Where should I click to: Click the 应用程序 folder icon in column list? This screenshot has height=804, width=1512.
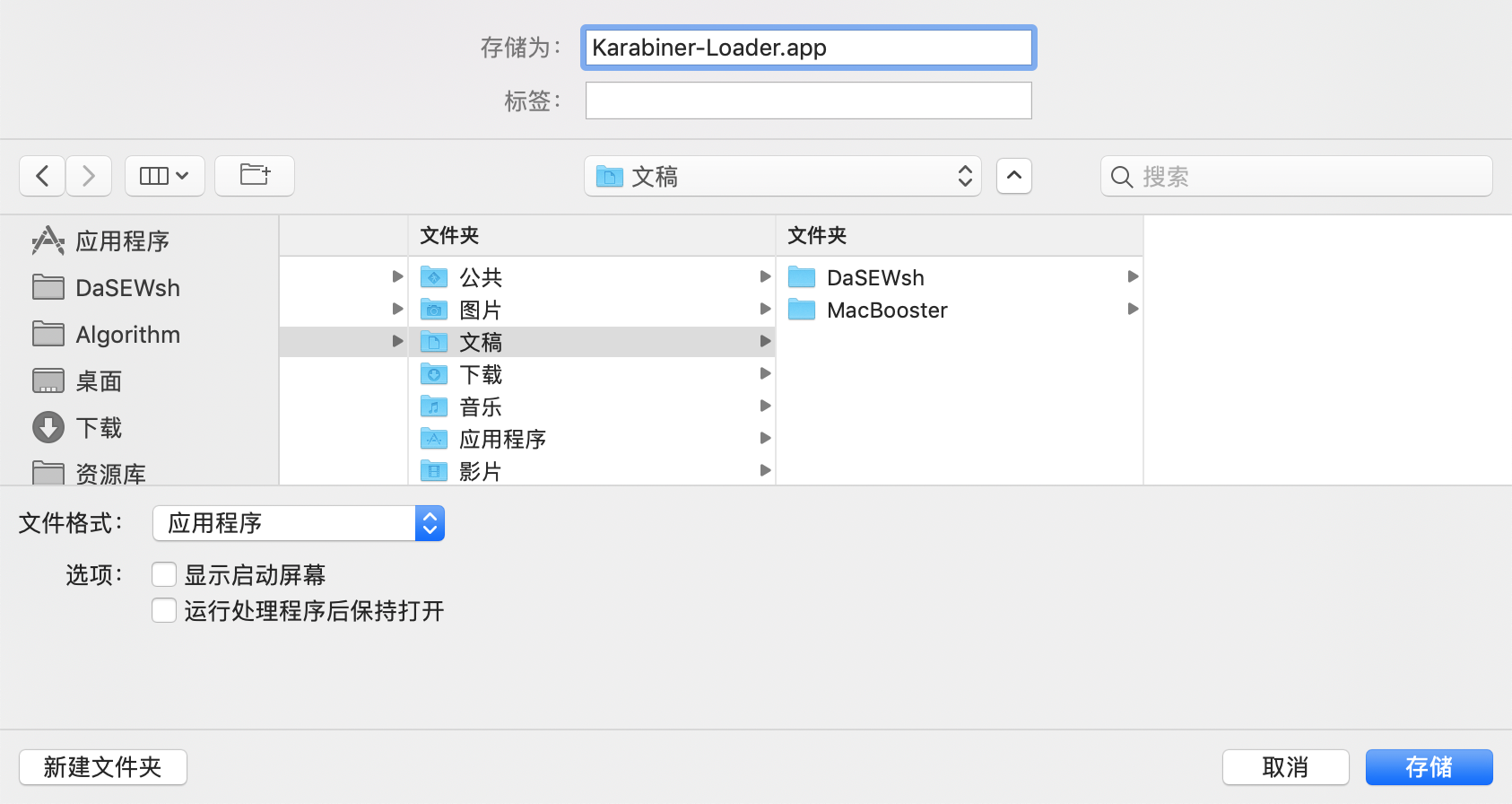pos(434,439)
